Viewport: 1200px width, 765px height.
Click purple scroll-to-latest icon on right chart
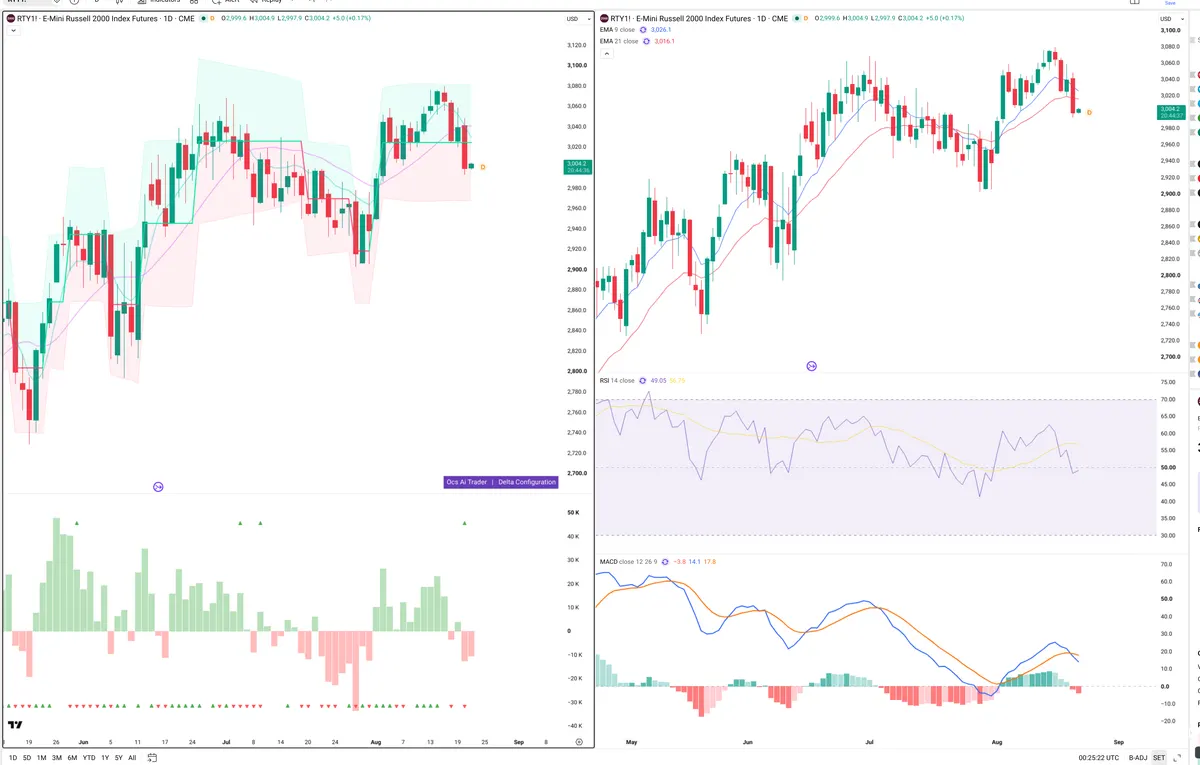tap(811, 367)
